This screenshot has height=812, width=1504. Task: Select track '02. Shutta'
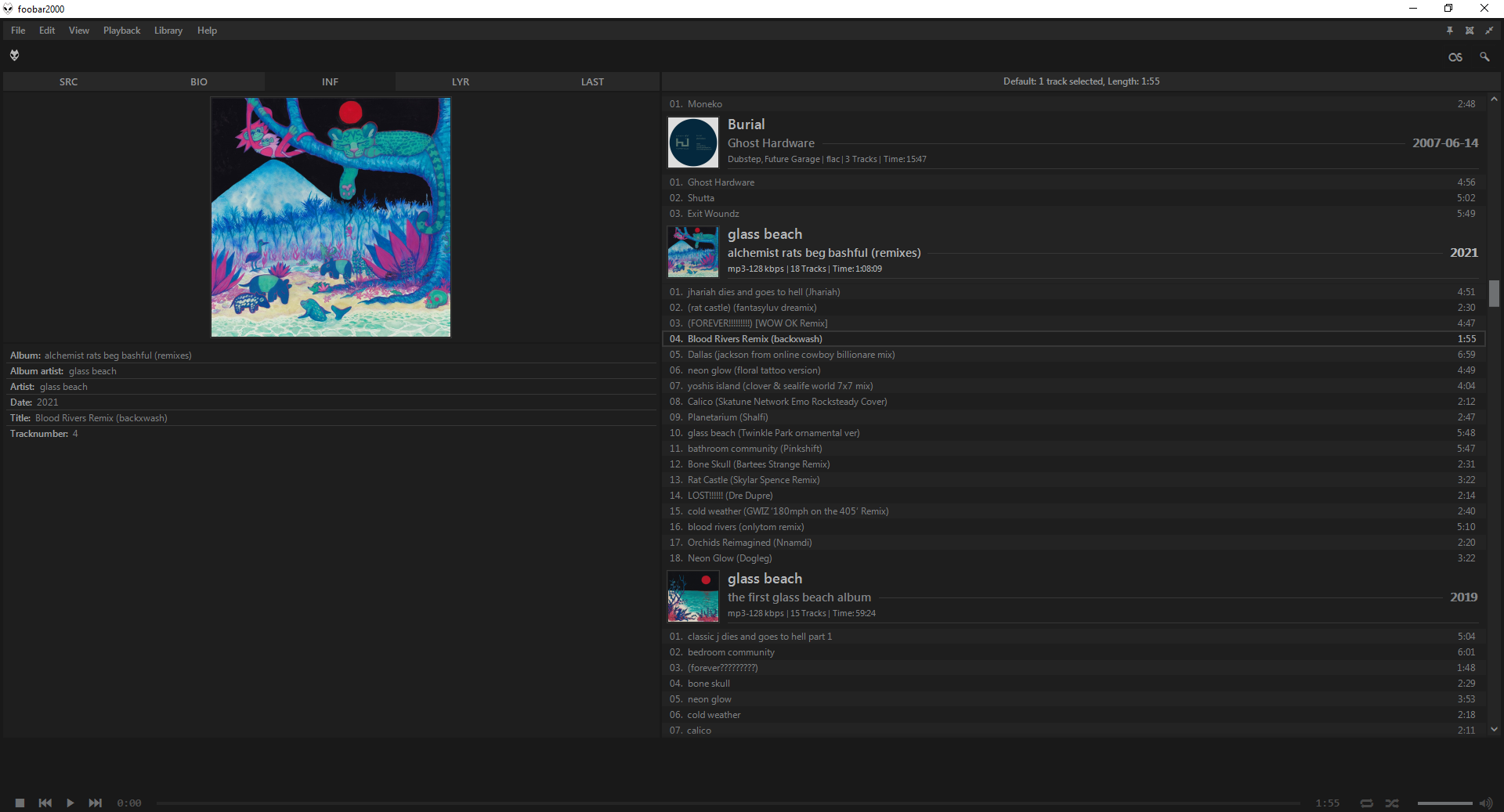1074,198
